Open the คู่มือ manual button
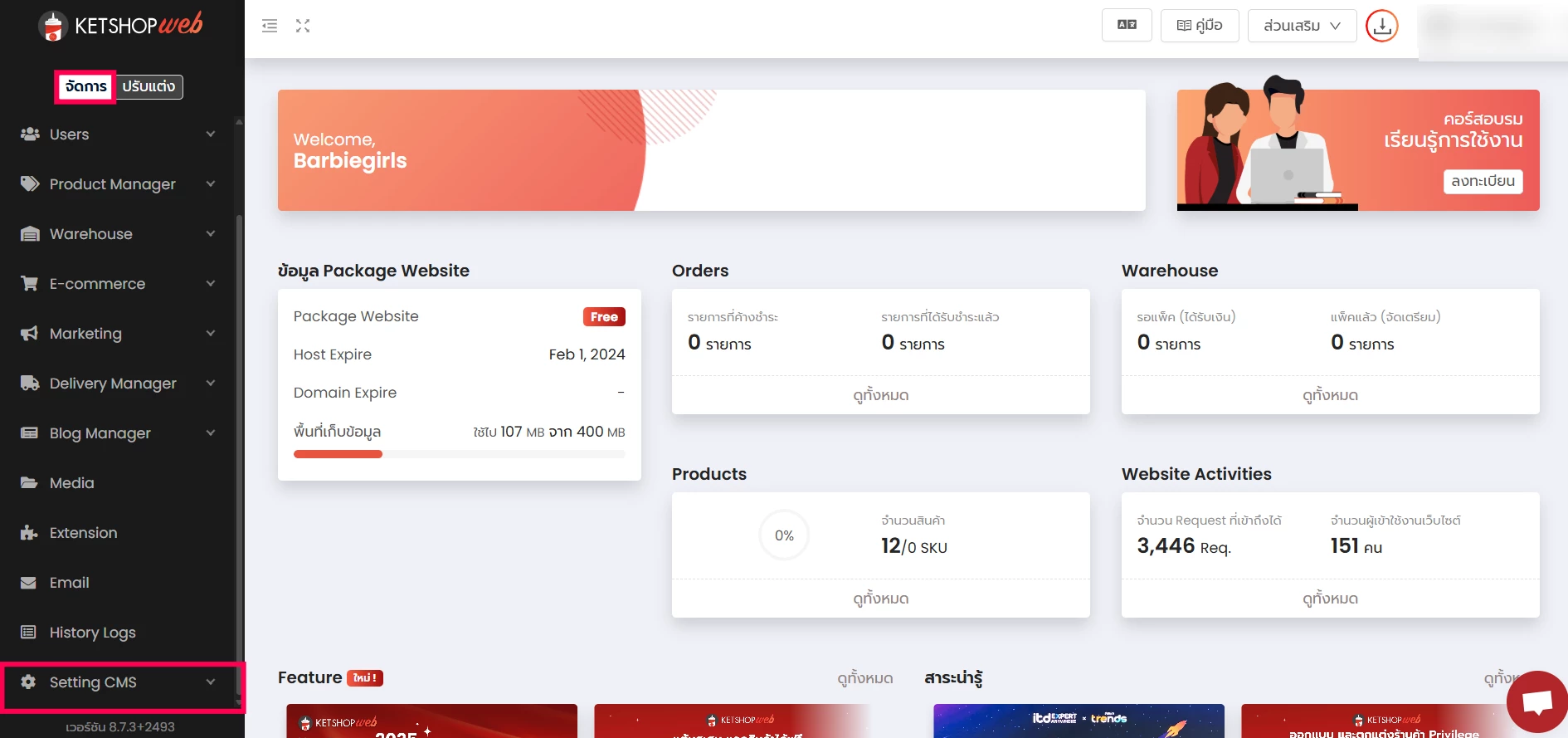 pos(1200,26)
